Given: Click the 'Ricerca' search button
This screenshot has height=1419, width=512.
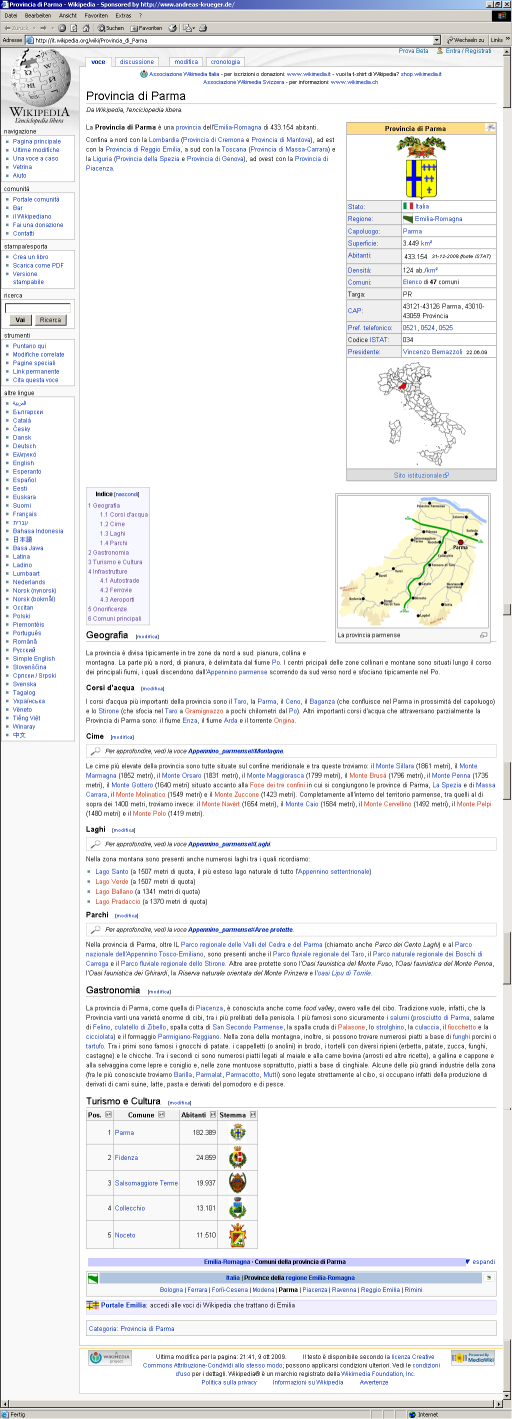Looking at the screenshot, I should [50, 319].
